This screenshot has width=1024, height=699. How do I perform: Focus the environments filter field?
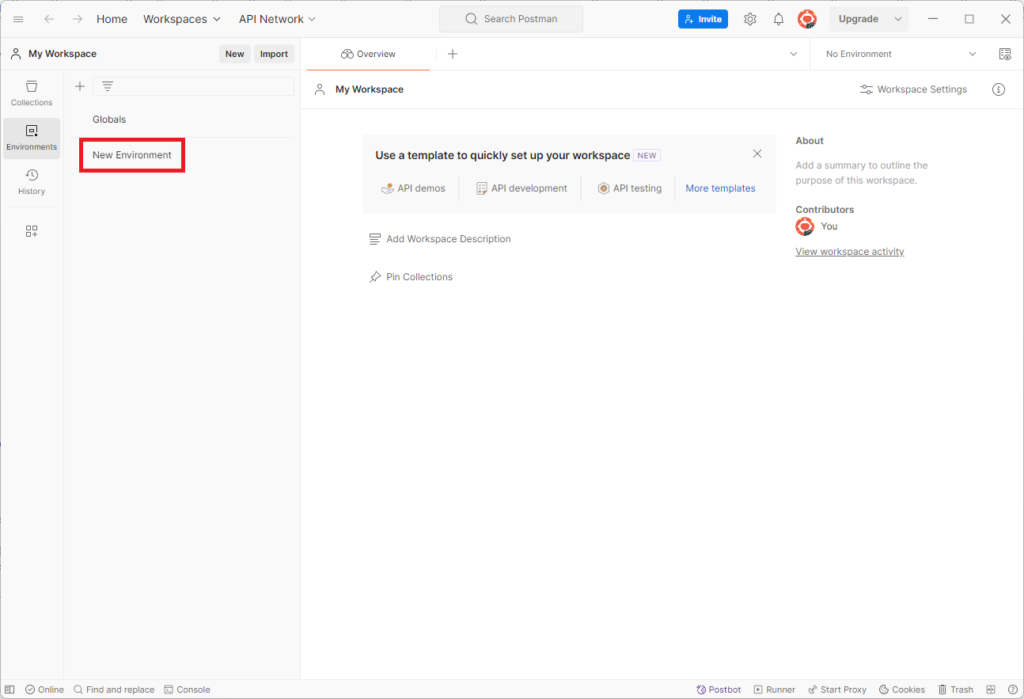193,86
